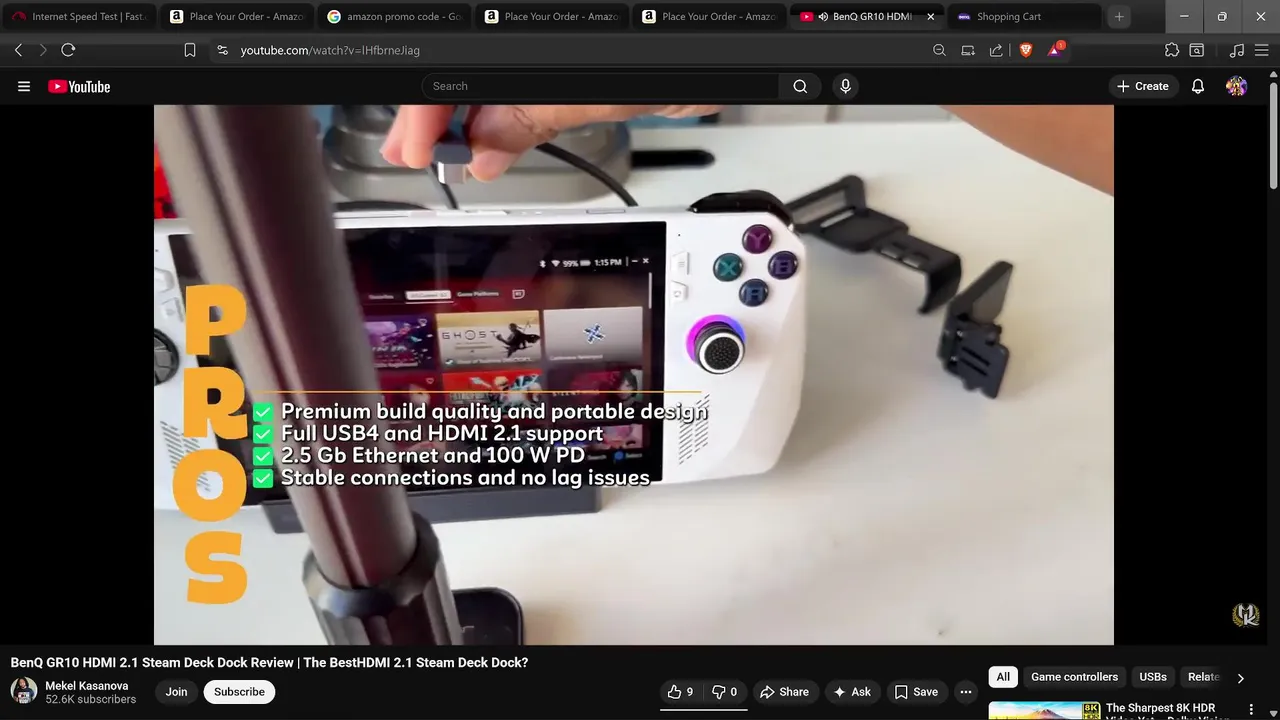
Task: Click the YouTube search box
Action: tap(600, 86)
